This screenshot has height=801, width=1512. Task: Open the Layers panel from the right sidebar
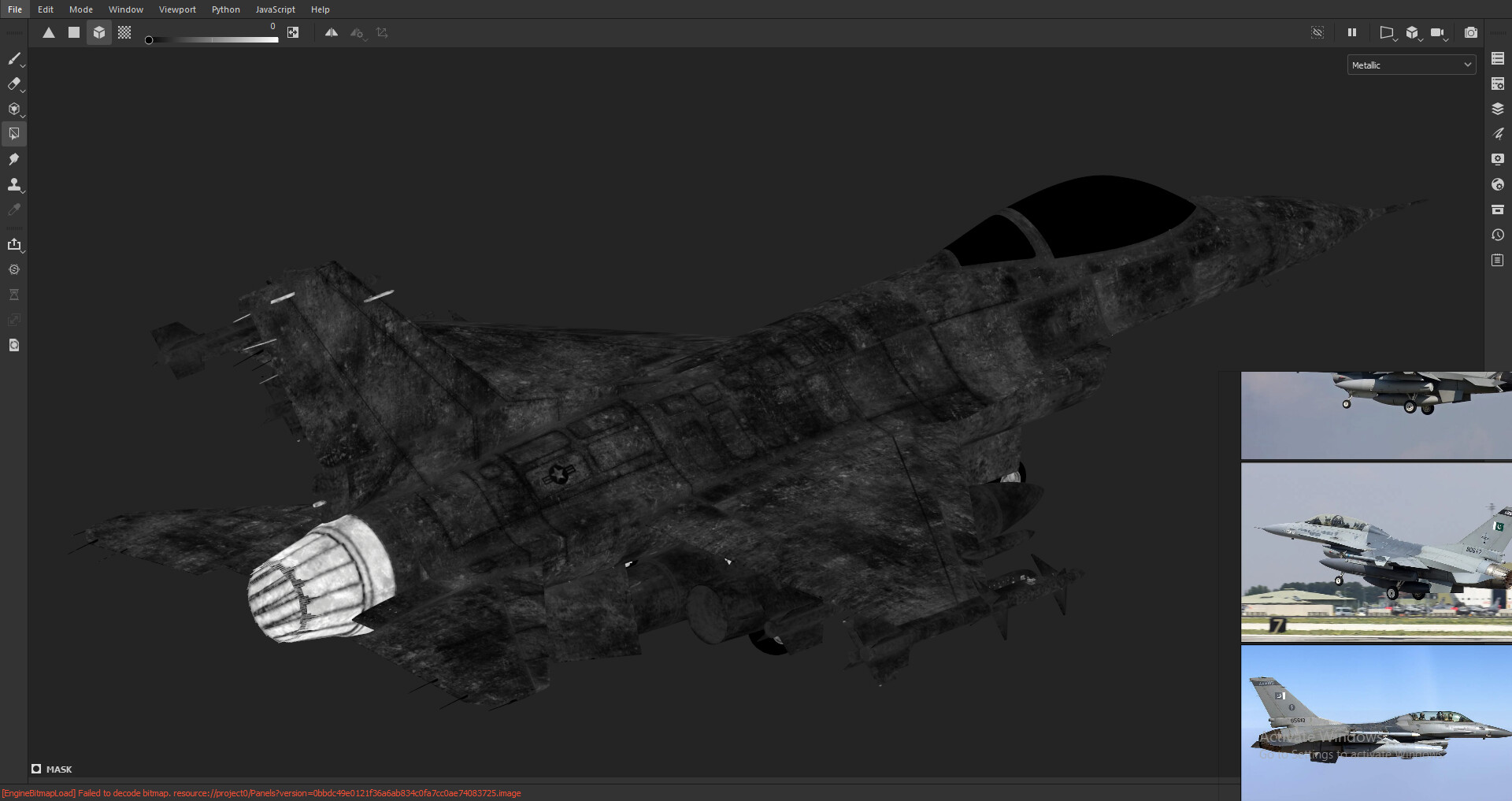pos(1498,109)
